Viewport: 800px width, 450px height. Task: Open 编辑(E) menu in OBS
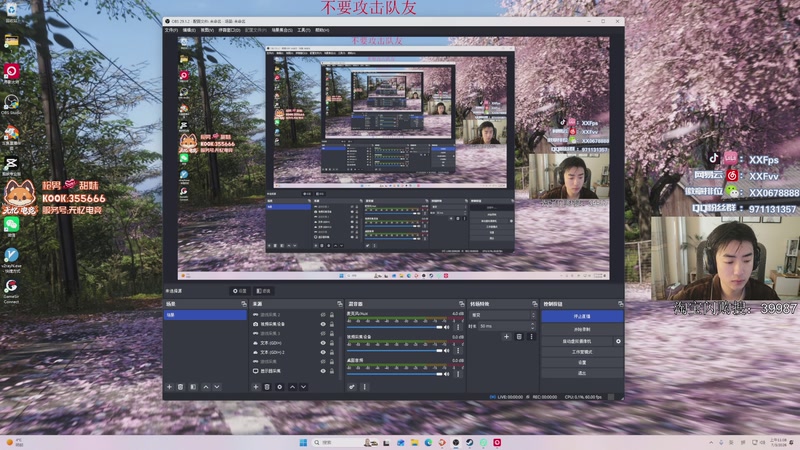pos(189,30)
